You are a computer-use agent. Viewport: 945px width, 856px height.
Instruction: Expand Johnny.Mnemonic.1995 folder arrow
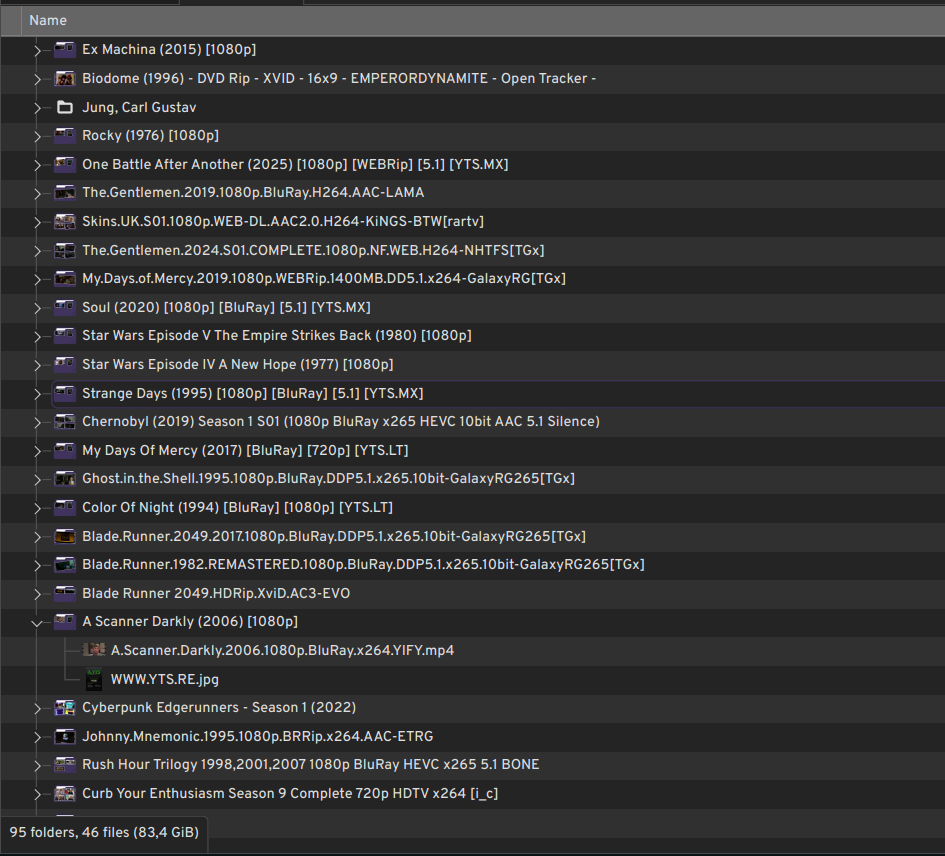37,737
